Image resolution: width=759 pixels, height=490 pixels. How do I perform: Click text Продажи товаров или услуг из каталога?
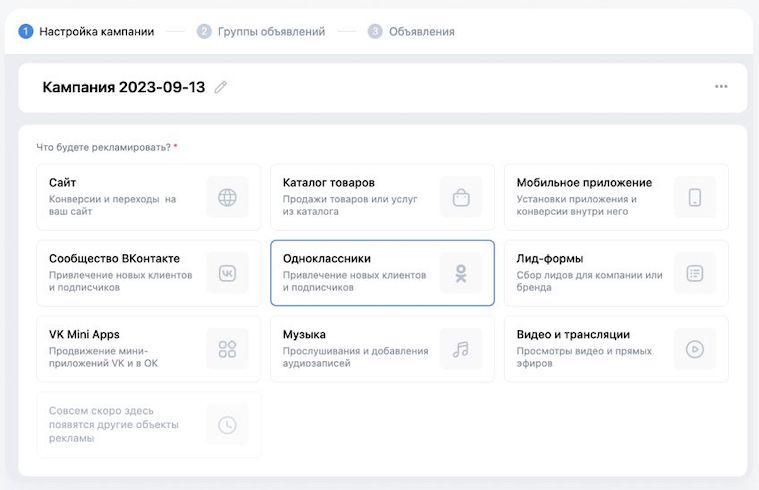pyautogui.click(x=350, y=205)
